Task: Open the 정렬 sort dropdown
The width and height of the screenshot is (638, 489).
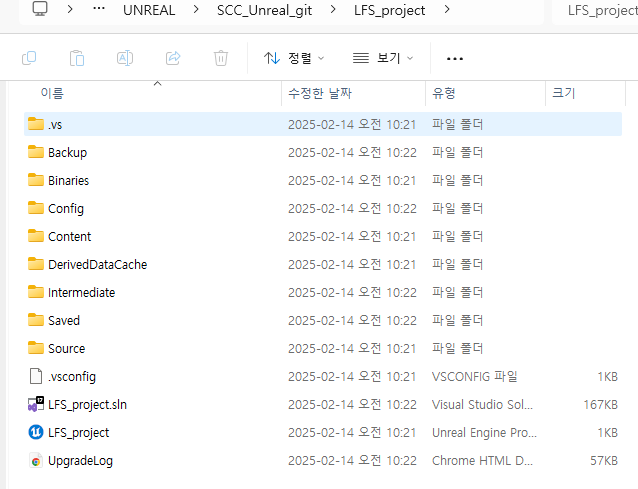Action: pyautogui.click(x=294, y=58)
